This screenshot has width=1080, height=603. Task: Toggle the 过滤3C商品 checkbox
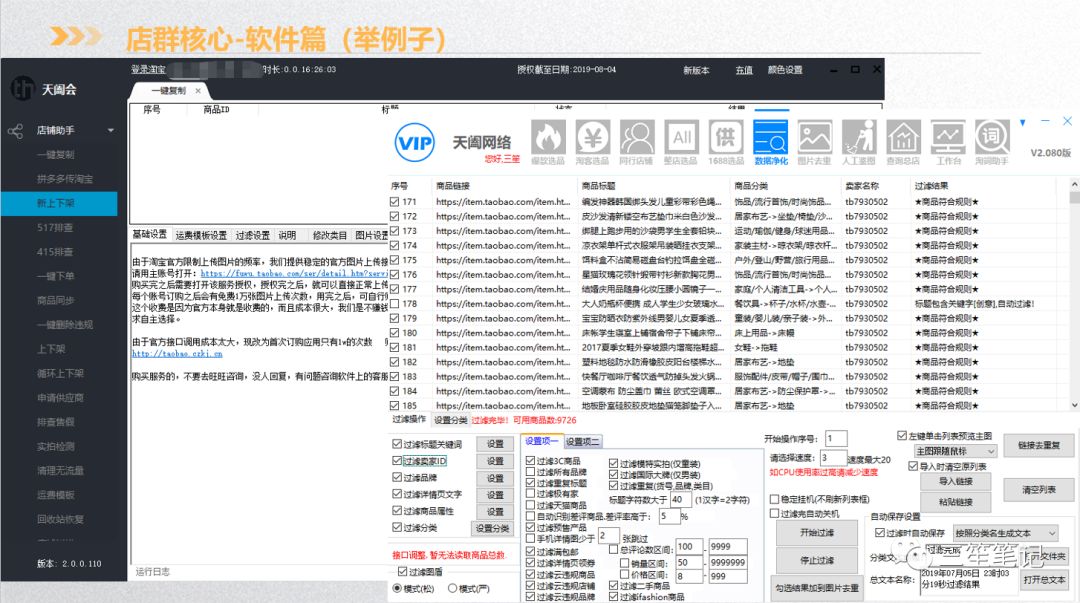530,460
